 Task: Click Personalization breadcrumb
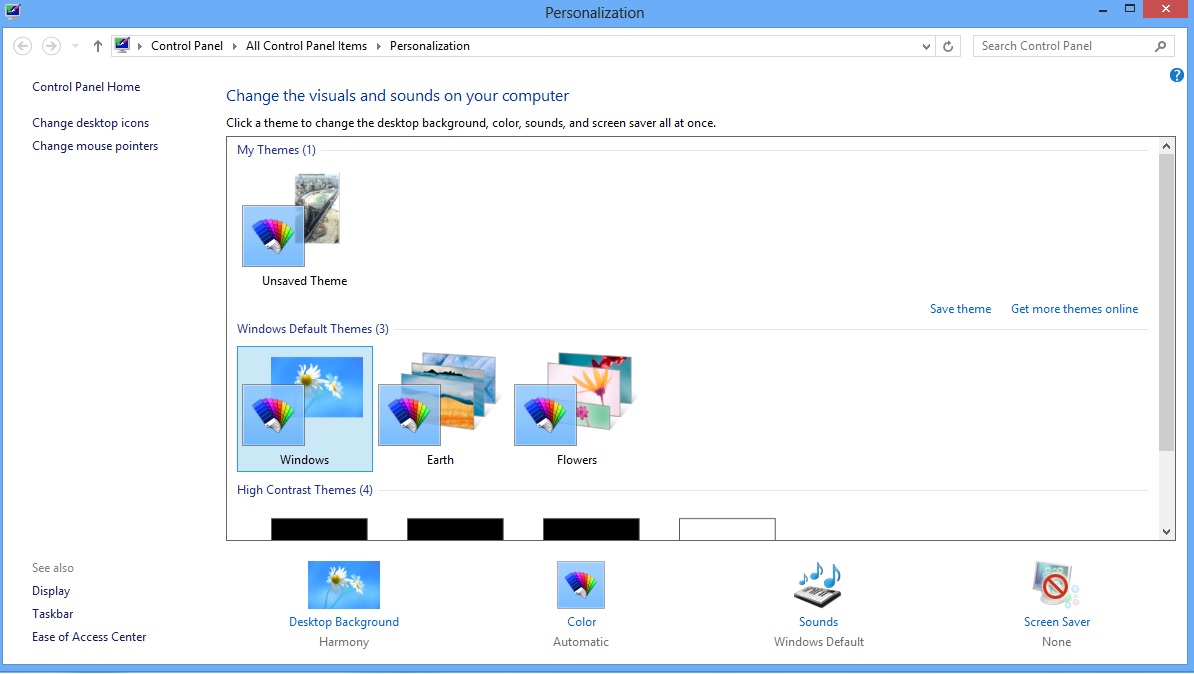click(x=429, y=46)
